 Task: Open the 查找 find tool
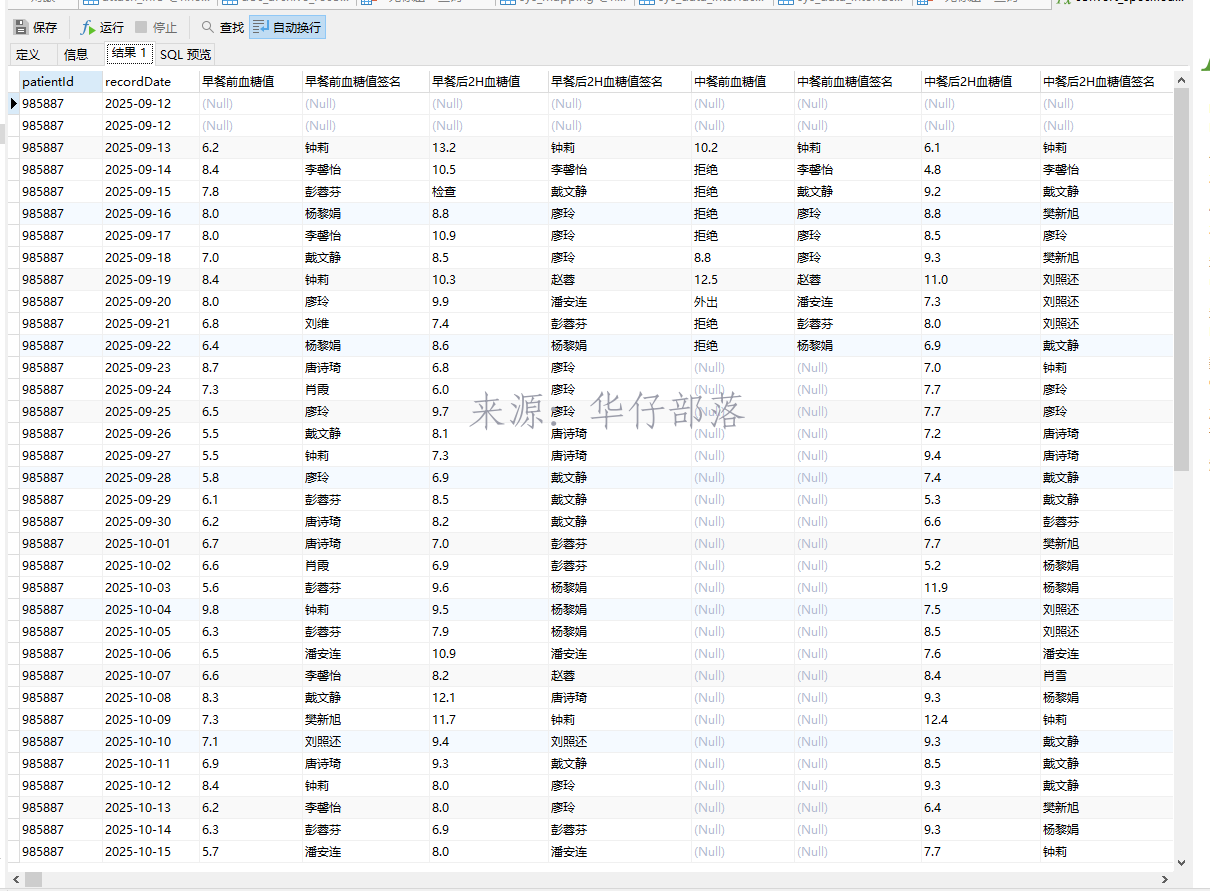pos(222,28)
